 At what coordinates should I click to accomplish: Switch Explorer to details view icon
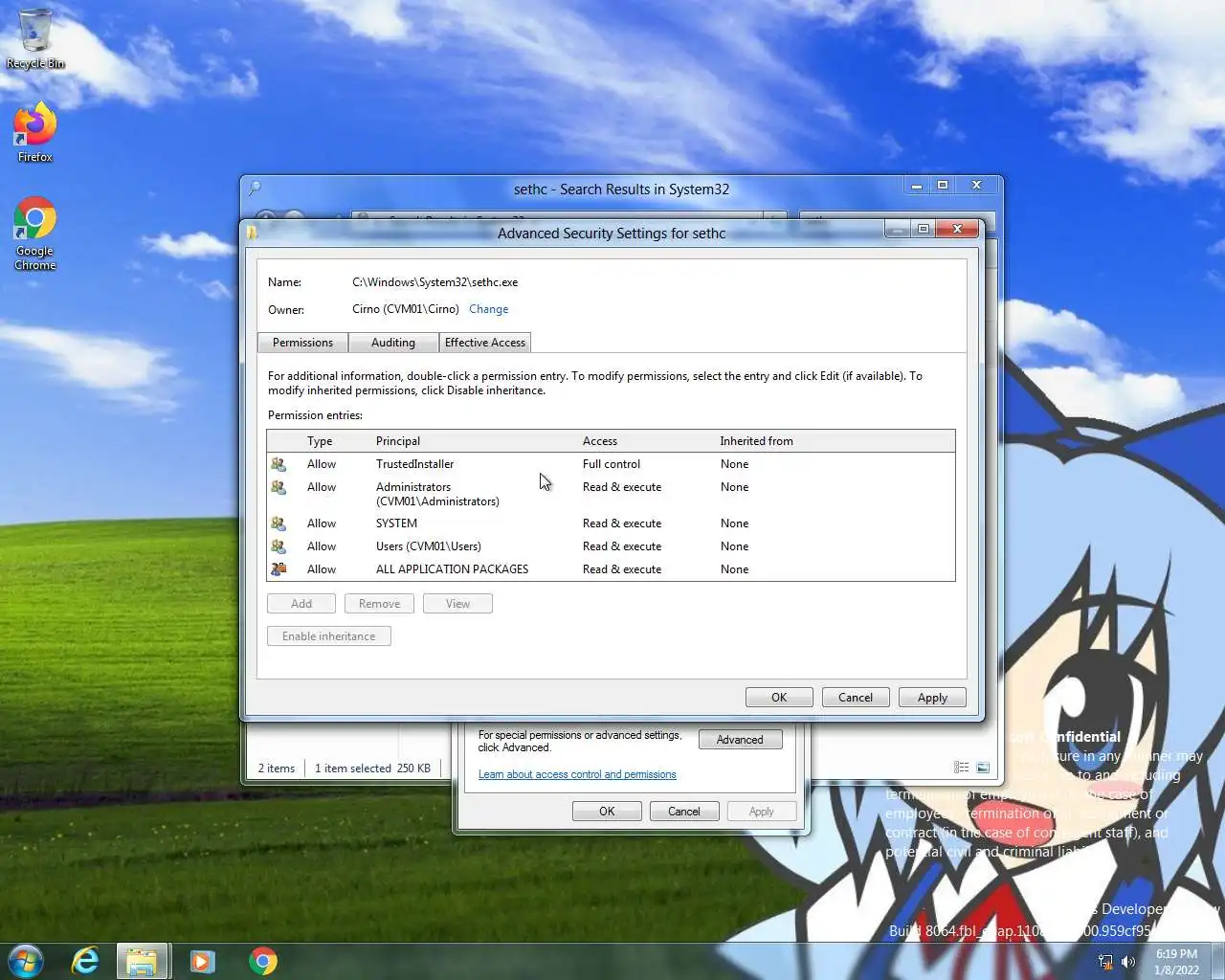tap(961, 768)
